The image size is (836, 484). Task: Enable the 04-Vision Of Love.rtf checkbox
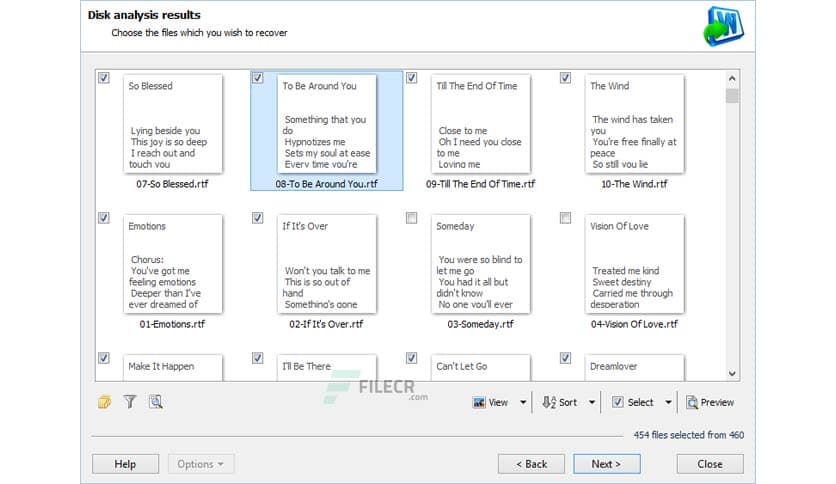pyautogui.click(x=565, y=218)
